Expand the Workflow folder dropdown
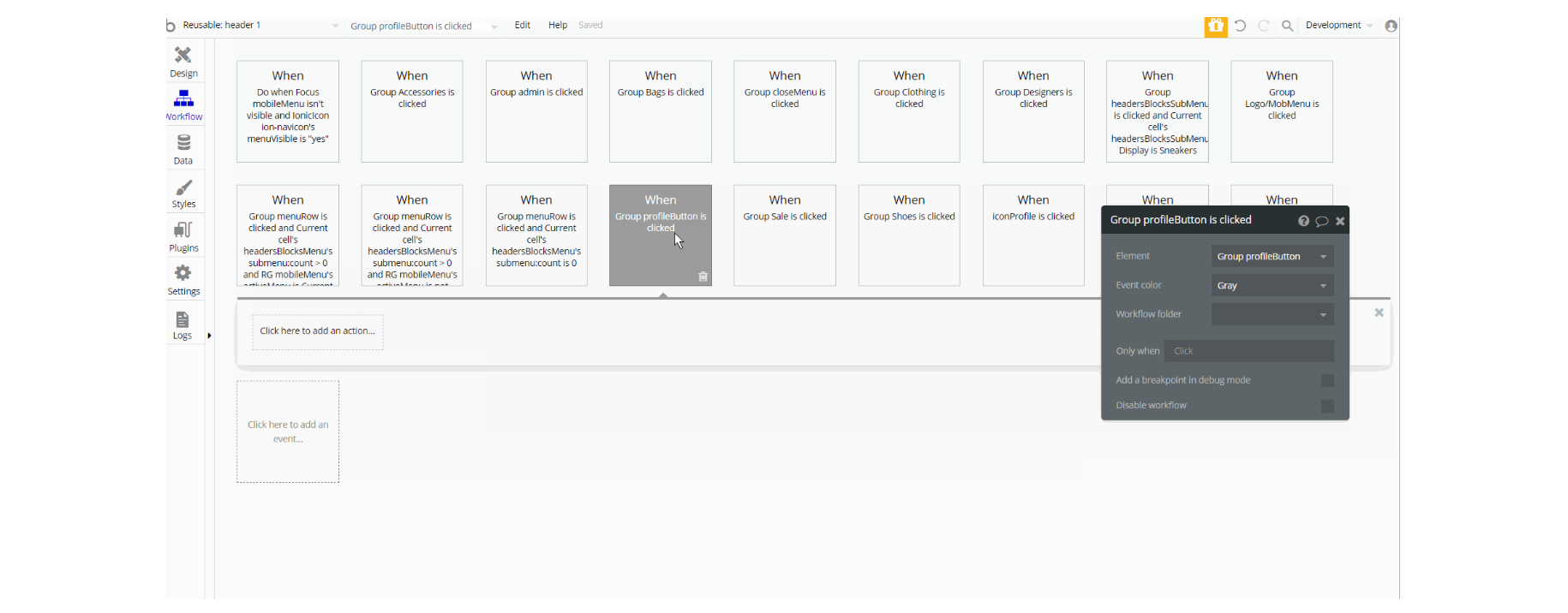 (1272, 314)
